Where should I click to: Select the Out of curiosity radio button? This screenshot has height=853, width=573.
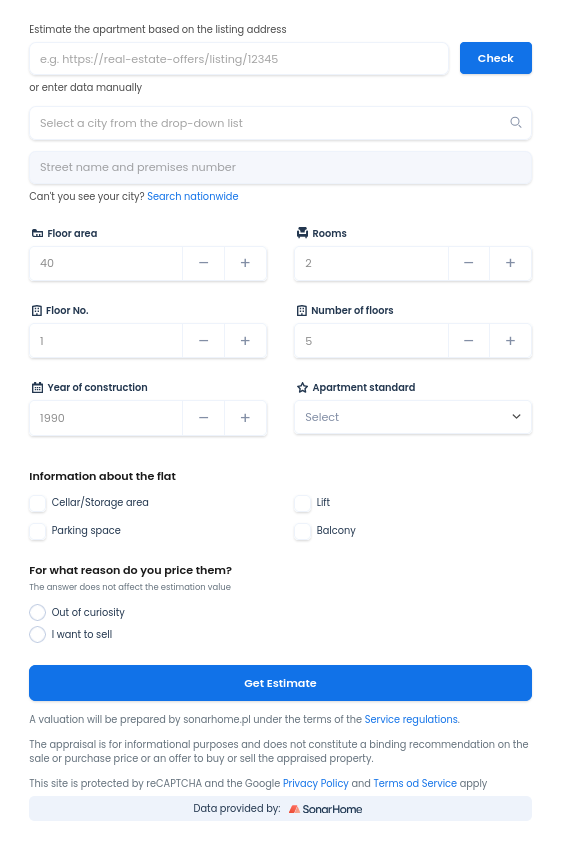[38, 613]
